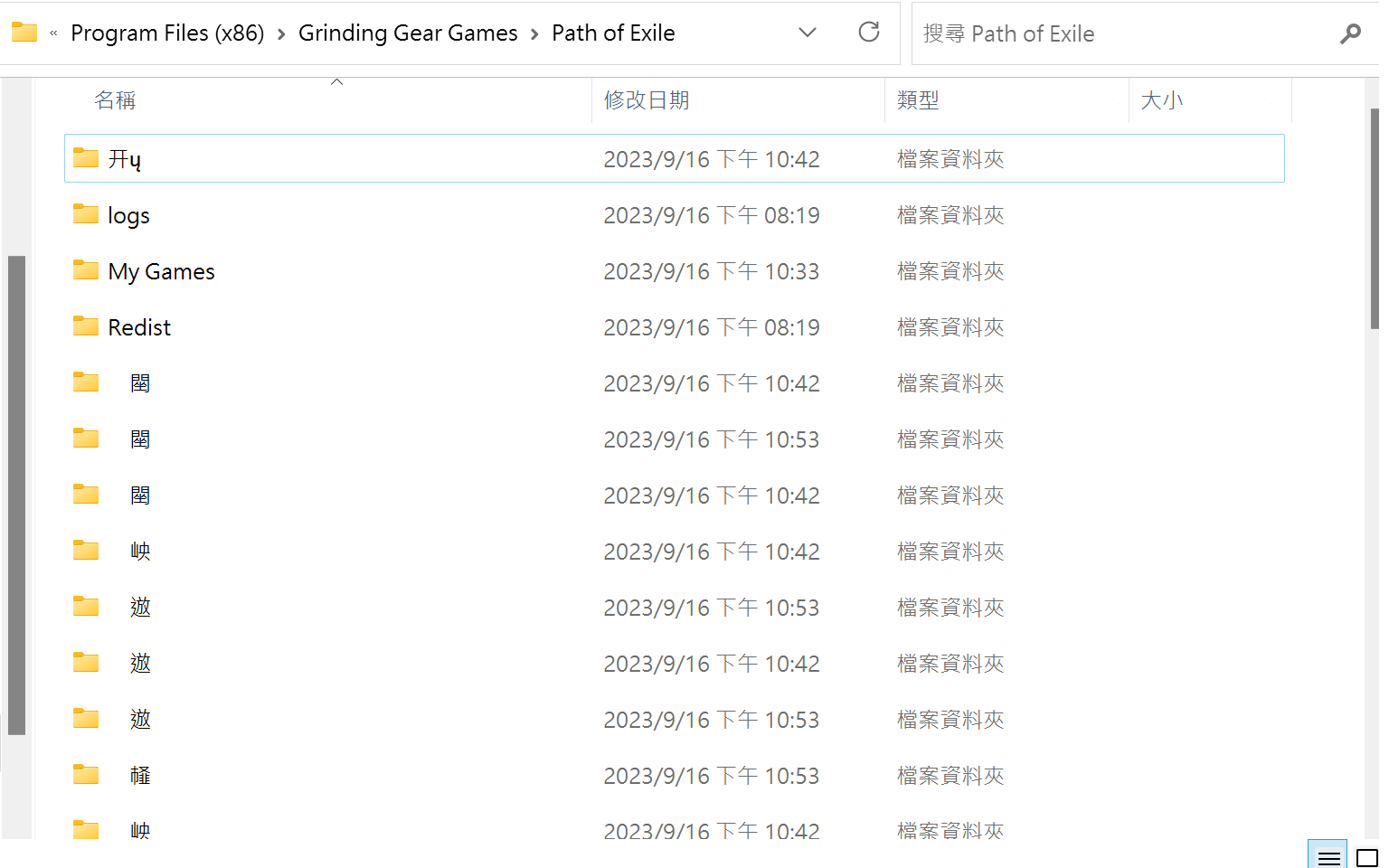This screenshot has height=868, width=1389.
Task: Switch to large icons view layout
Action: 1366,857
